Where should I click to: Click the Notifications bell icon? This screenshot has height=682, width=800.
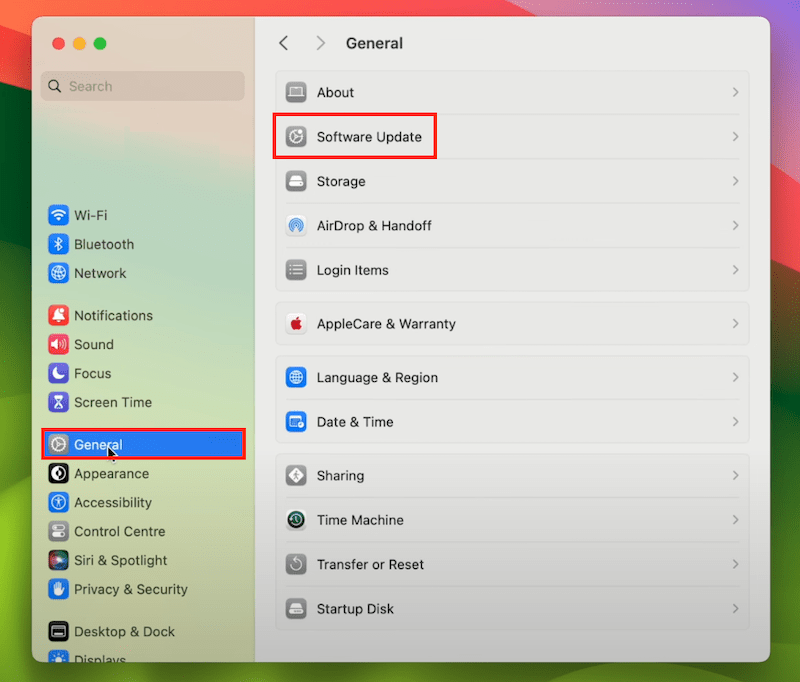pyautogui.click(x=59, y=315)
